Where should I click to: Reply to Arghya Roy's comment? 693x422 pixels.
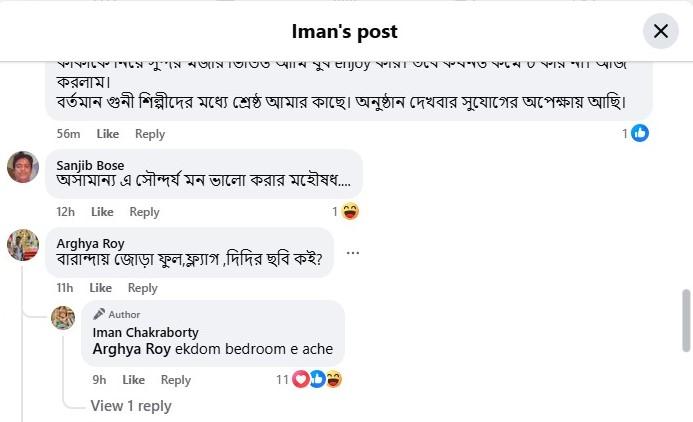click(x=142, y=288)
